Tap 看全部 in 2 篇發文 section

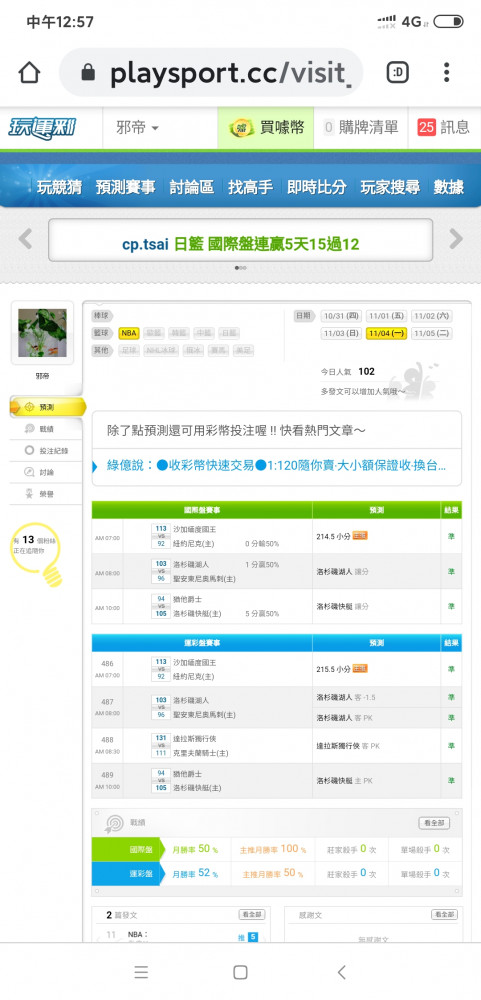(252, 915)
